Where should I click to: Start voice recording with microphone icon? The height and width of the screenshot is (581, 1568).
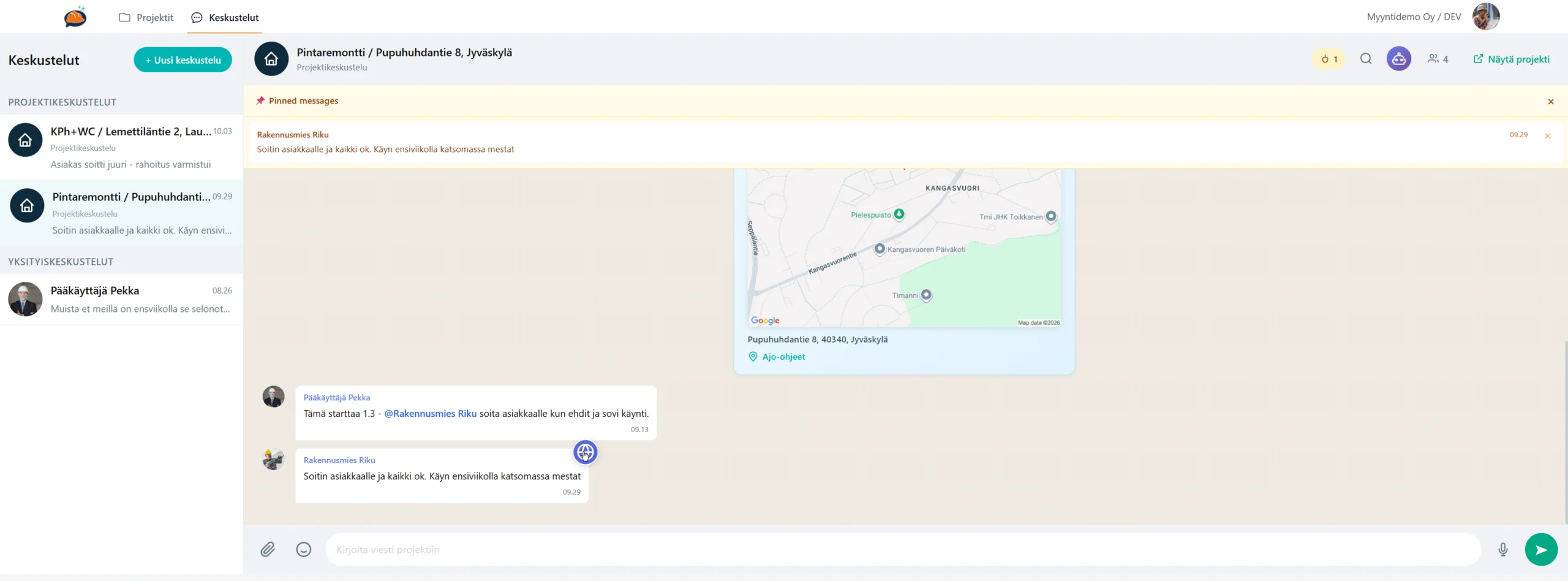[x=1502, y=549]
